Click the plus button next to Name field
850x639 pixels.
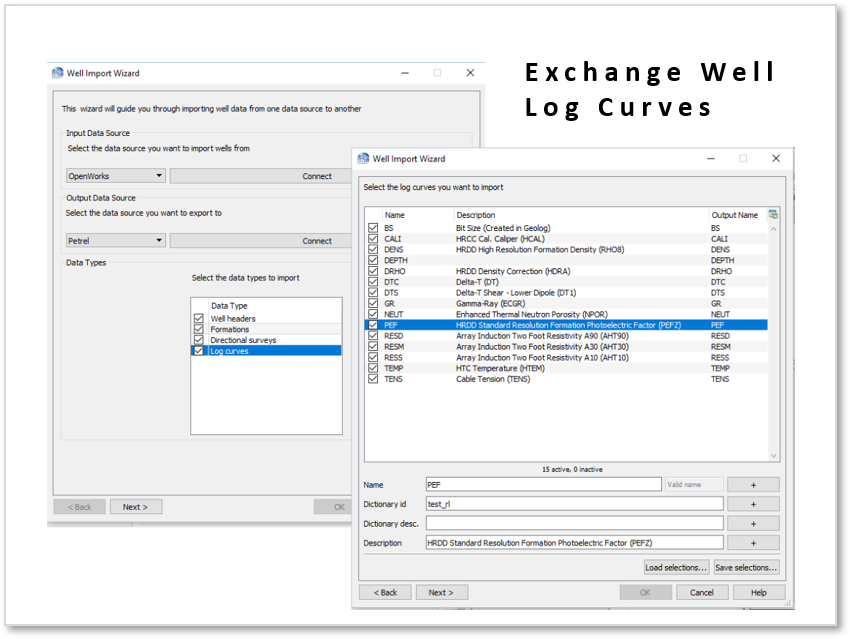pos(753,484)
